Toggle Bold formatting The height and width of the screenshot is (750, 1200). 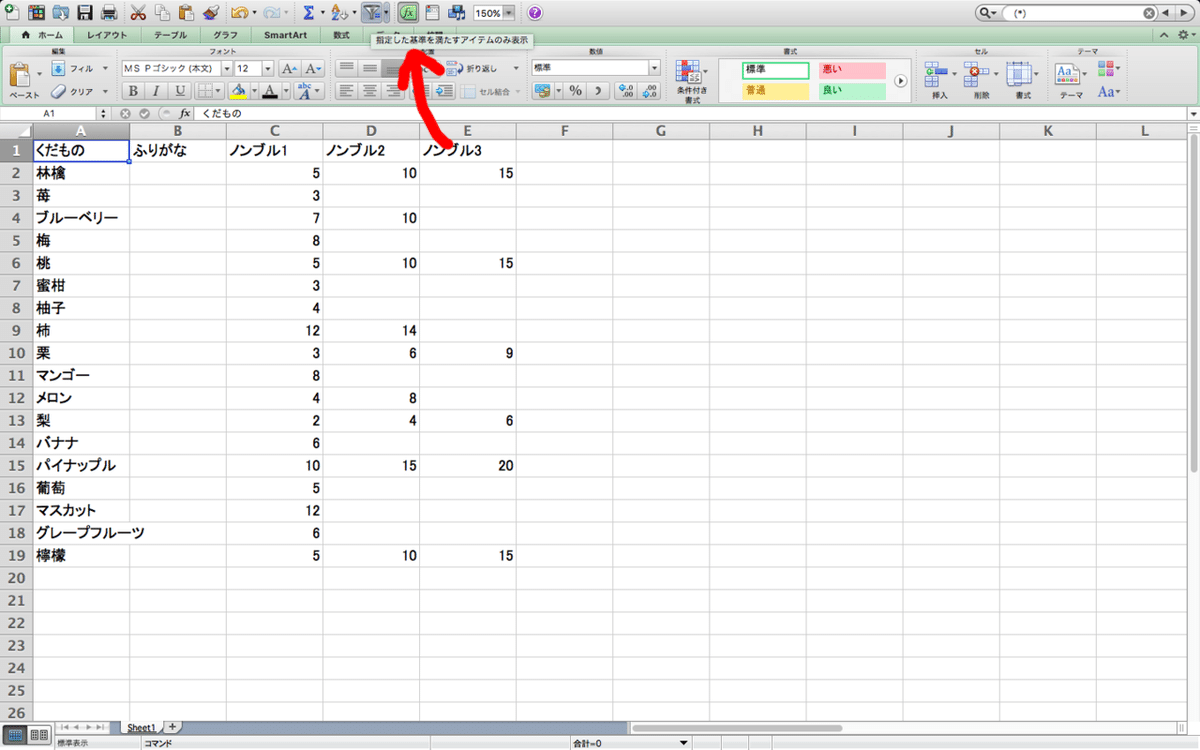click(133, 91)
